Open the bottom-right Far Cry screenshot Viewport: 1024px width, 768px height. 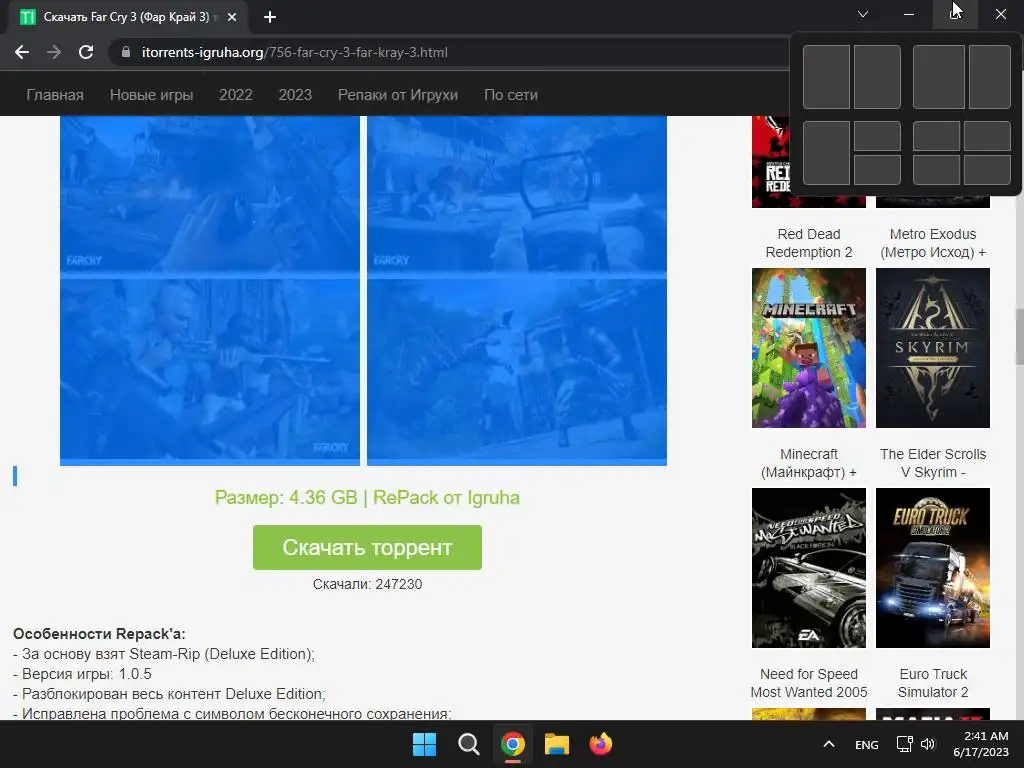coord(517,370)
